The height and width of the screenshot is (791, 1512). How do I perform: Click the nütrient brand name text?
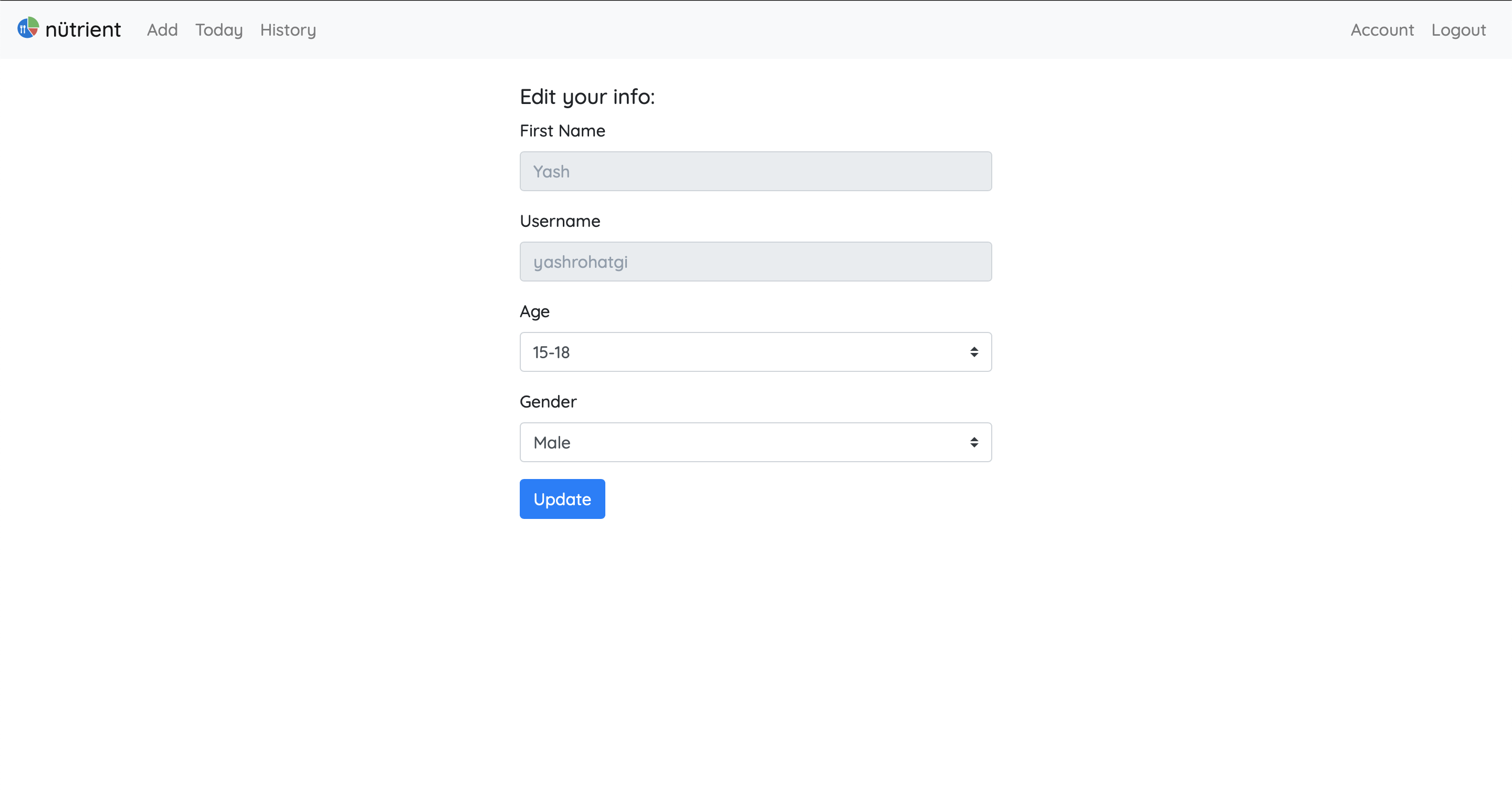point(83,28)
